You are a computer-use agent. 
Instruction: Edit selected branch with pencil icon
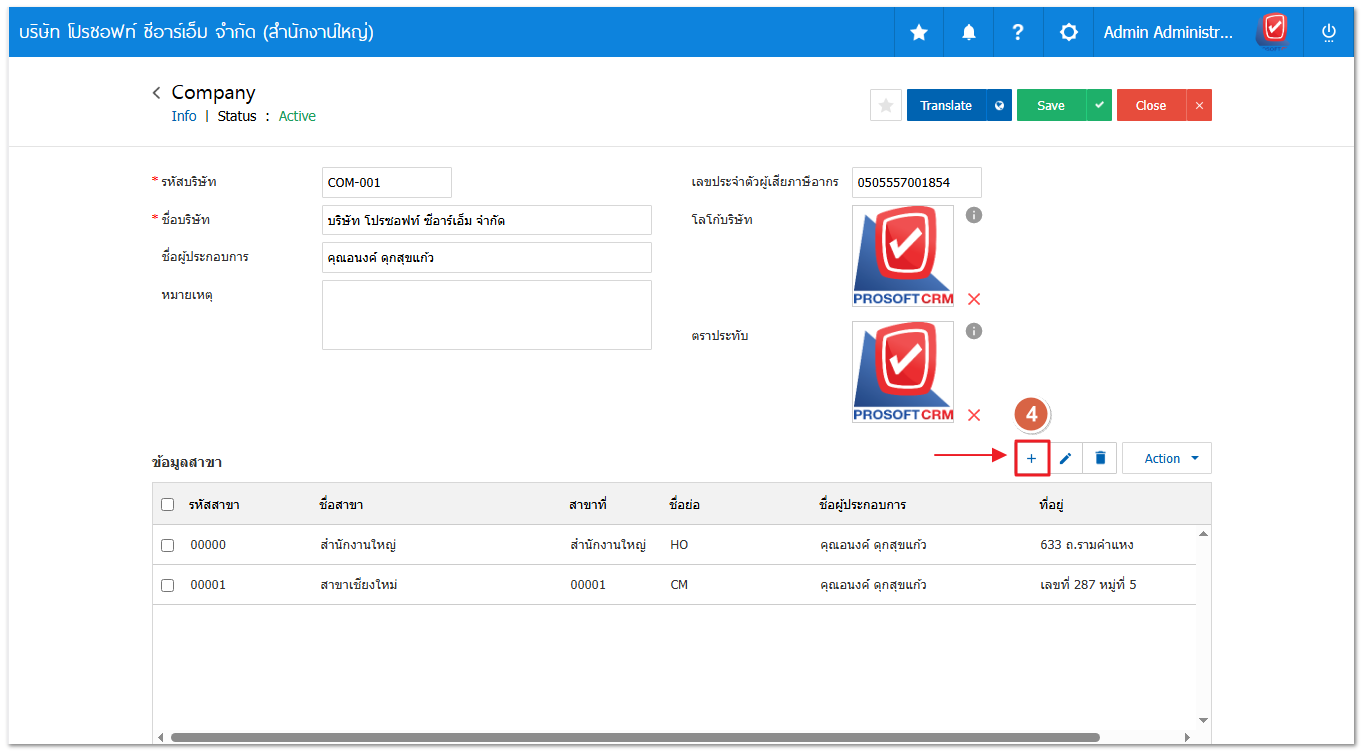point(1066,458)
